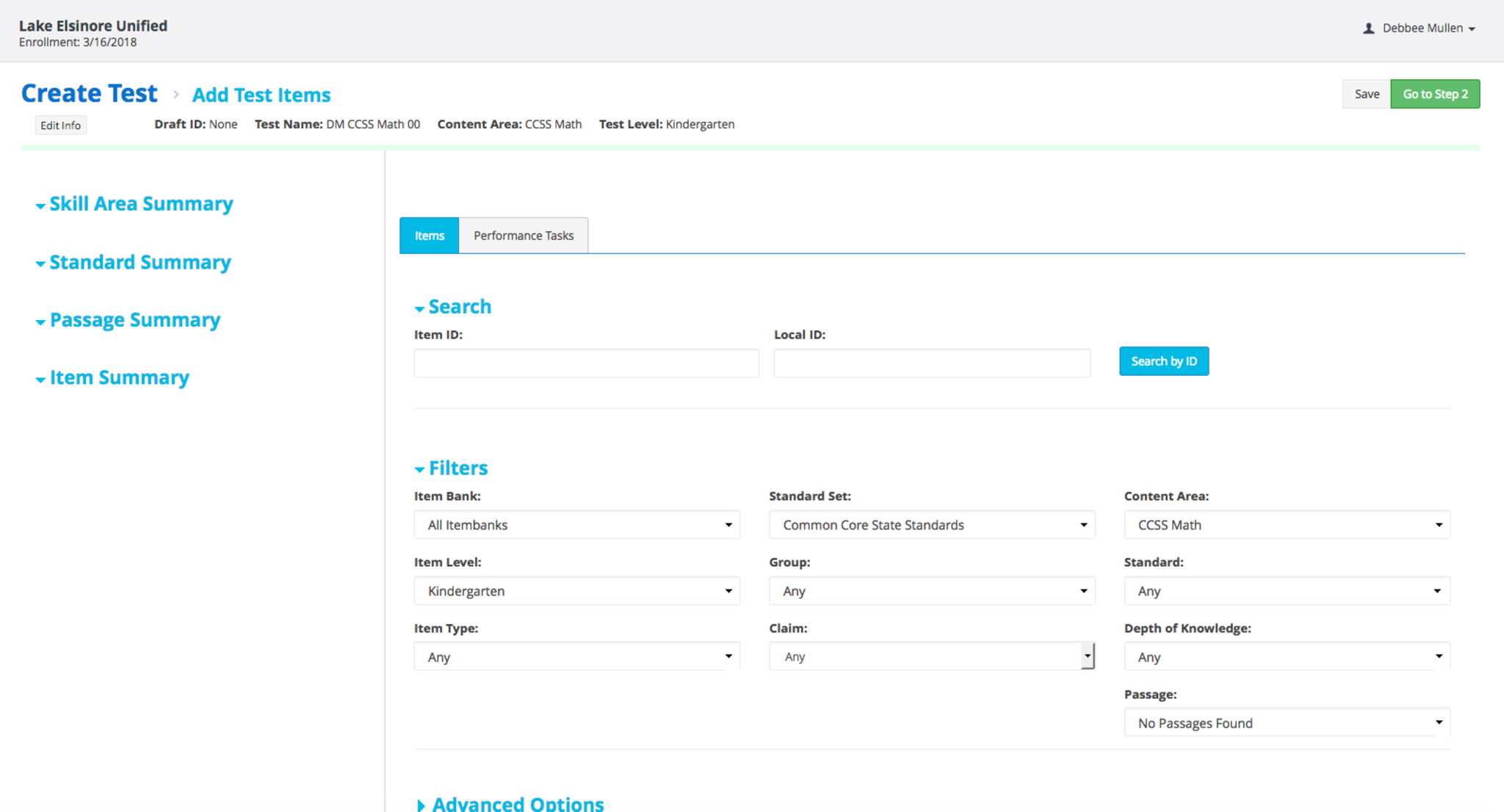Click into the Item ID text field
The image size is (1504, 812).
coord(586,363)
